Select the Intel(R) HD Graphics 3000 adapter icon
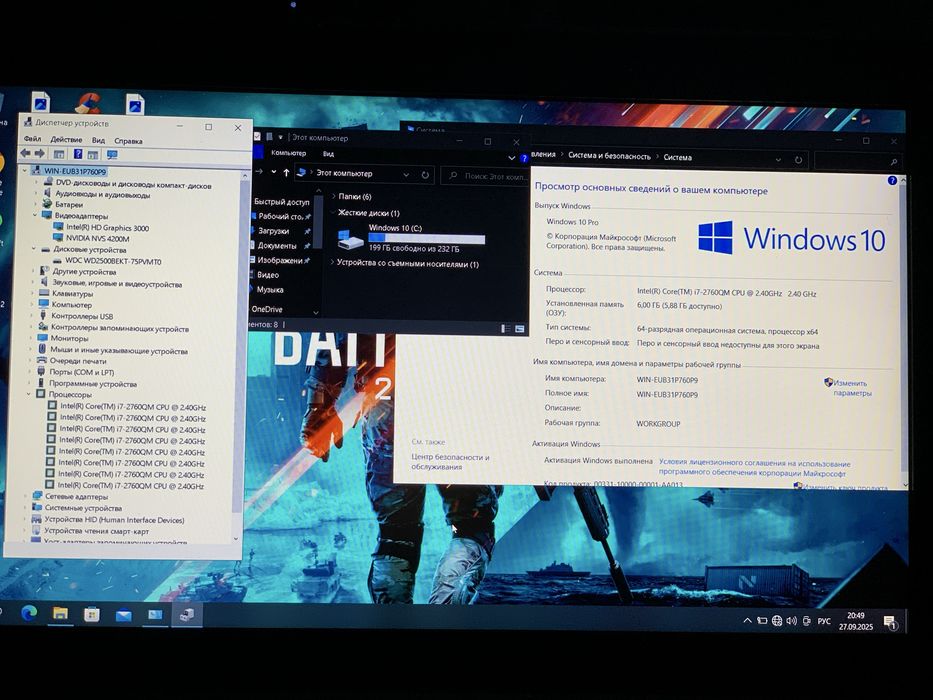The image size is (933, 700). [x=58, y=227]
